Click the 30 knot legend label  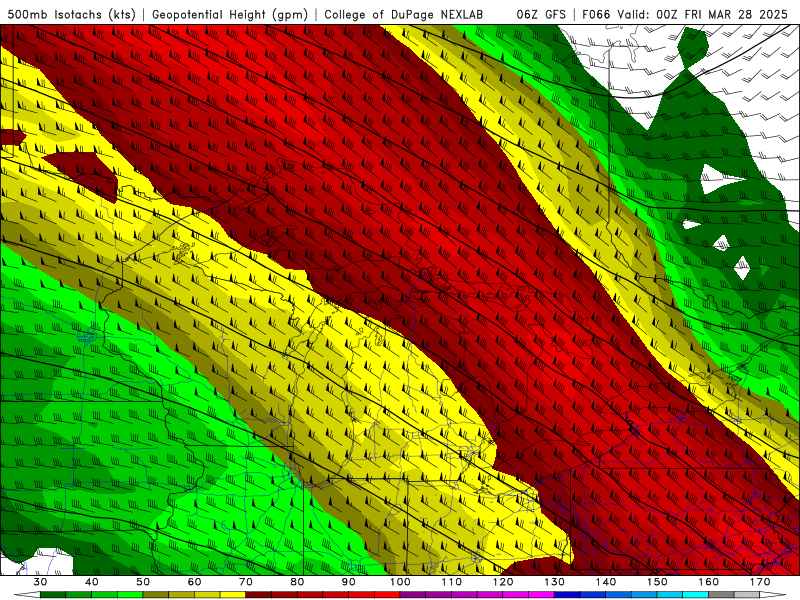pos(40,582)
